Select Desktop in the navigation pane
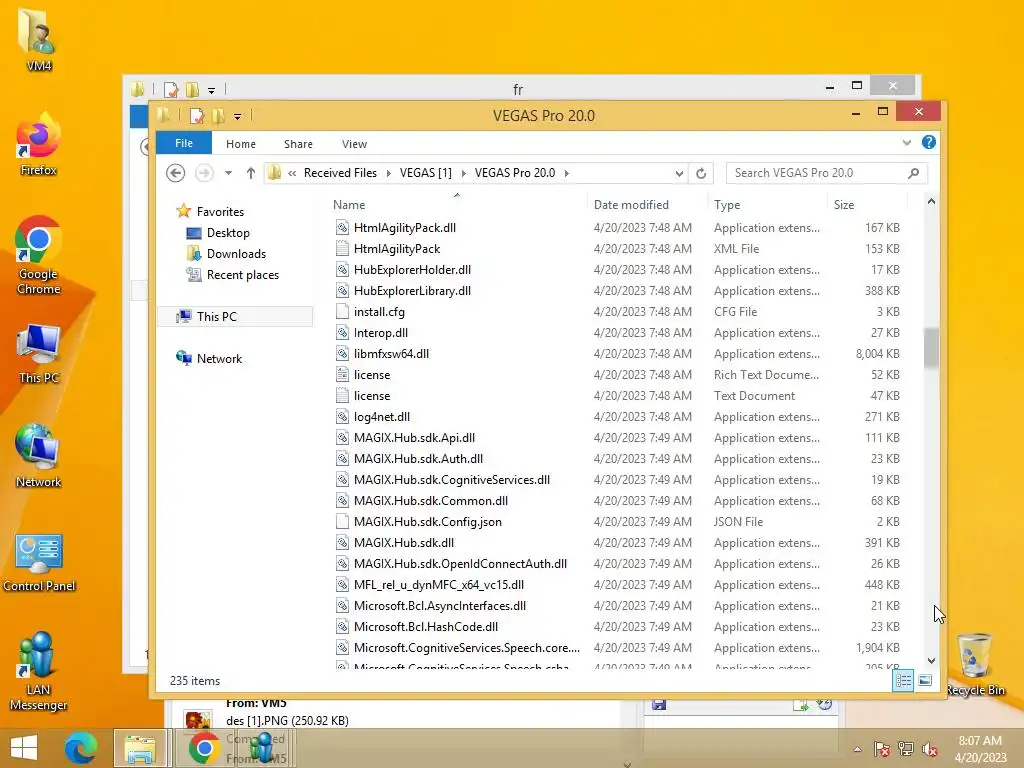1024x768 pixels. [x=228, y=233]
